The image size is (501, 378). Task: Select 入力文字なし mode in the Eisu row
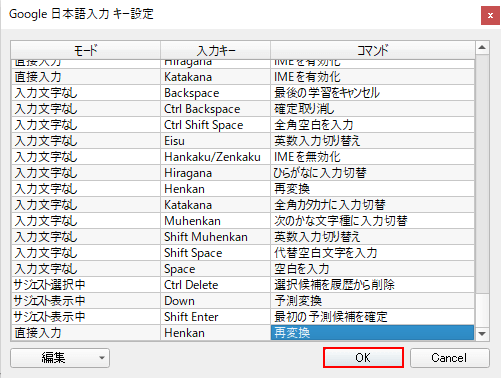coord(86,141)
